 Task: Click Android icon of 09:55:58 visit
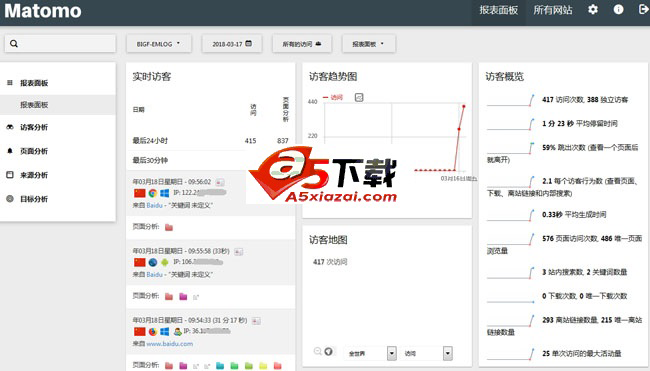pyautogui.click(x=165, y=262)
